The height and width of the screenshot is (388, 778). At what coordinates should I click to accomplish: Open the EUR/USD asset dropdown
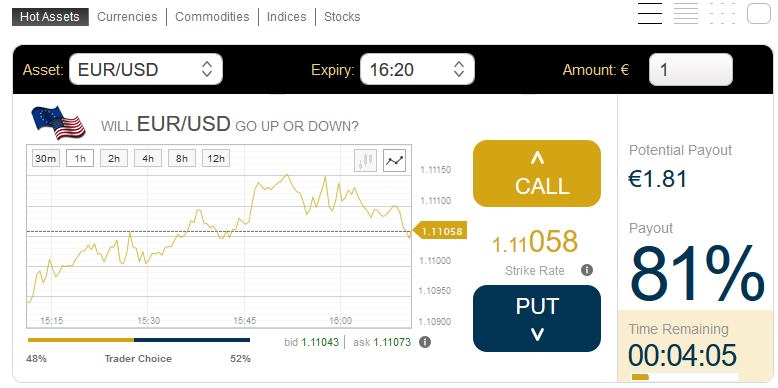point(146,69)
